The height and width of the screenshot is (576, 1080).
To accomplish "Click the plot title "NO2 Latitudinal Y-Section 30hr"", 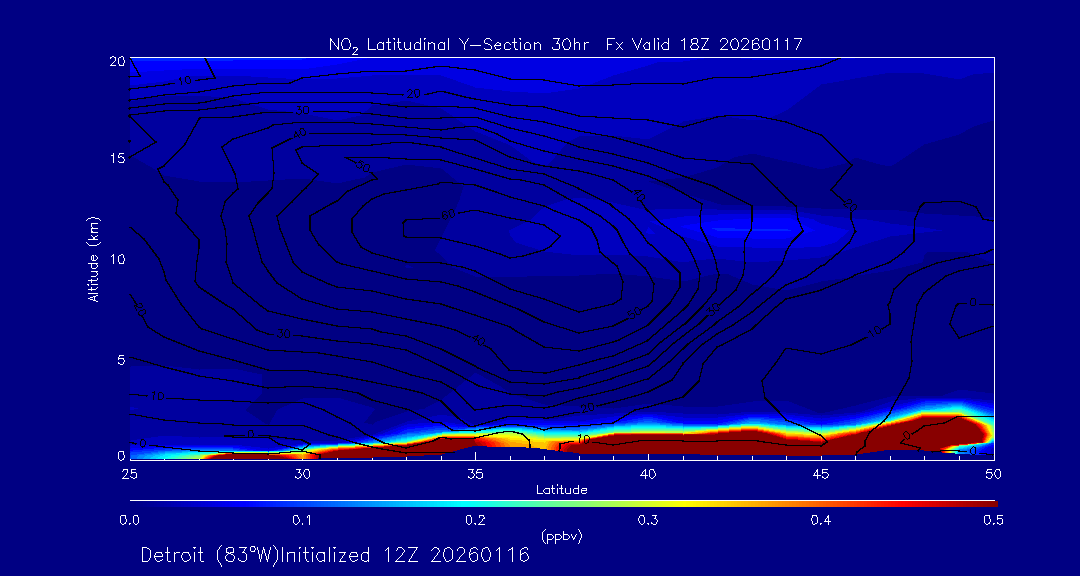I will pos(459,45).
